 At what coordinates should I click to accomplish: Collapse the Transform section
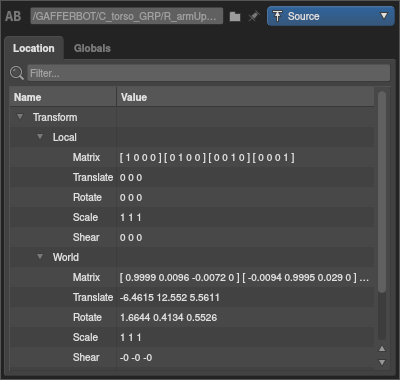[x=20, y=117]
